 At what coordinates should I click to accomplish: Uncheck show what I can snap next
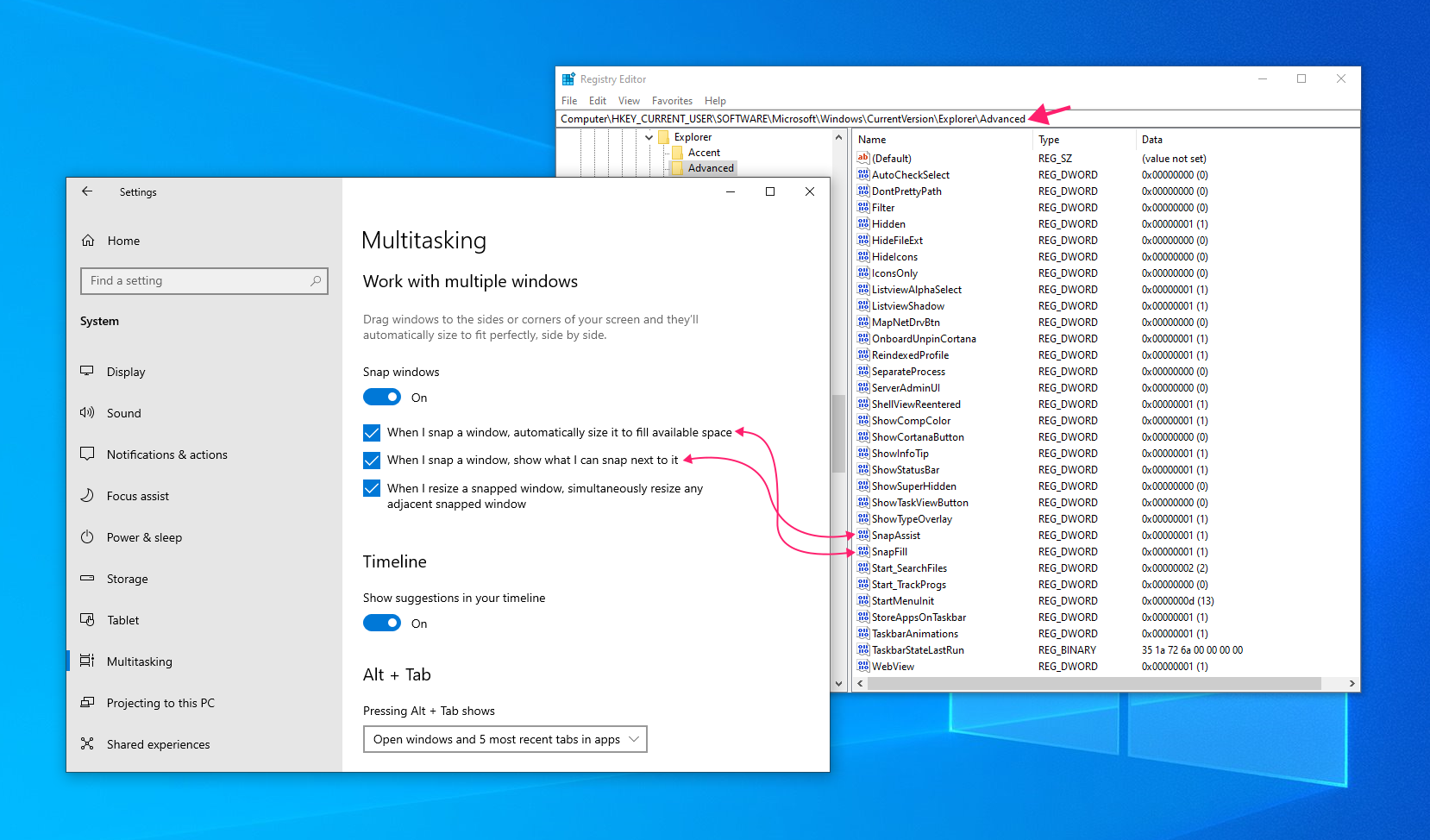(x=372, y=460)
